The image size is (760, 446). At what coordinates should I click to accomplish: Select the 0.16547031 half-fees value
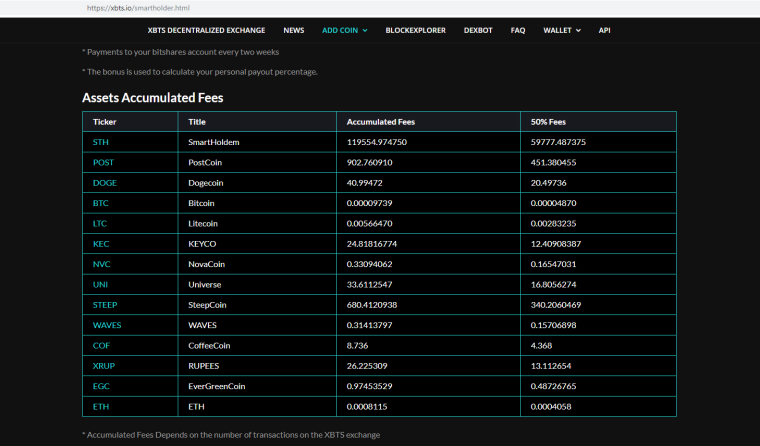[x=553, y=264]
